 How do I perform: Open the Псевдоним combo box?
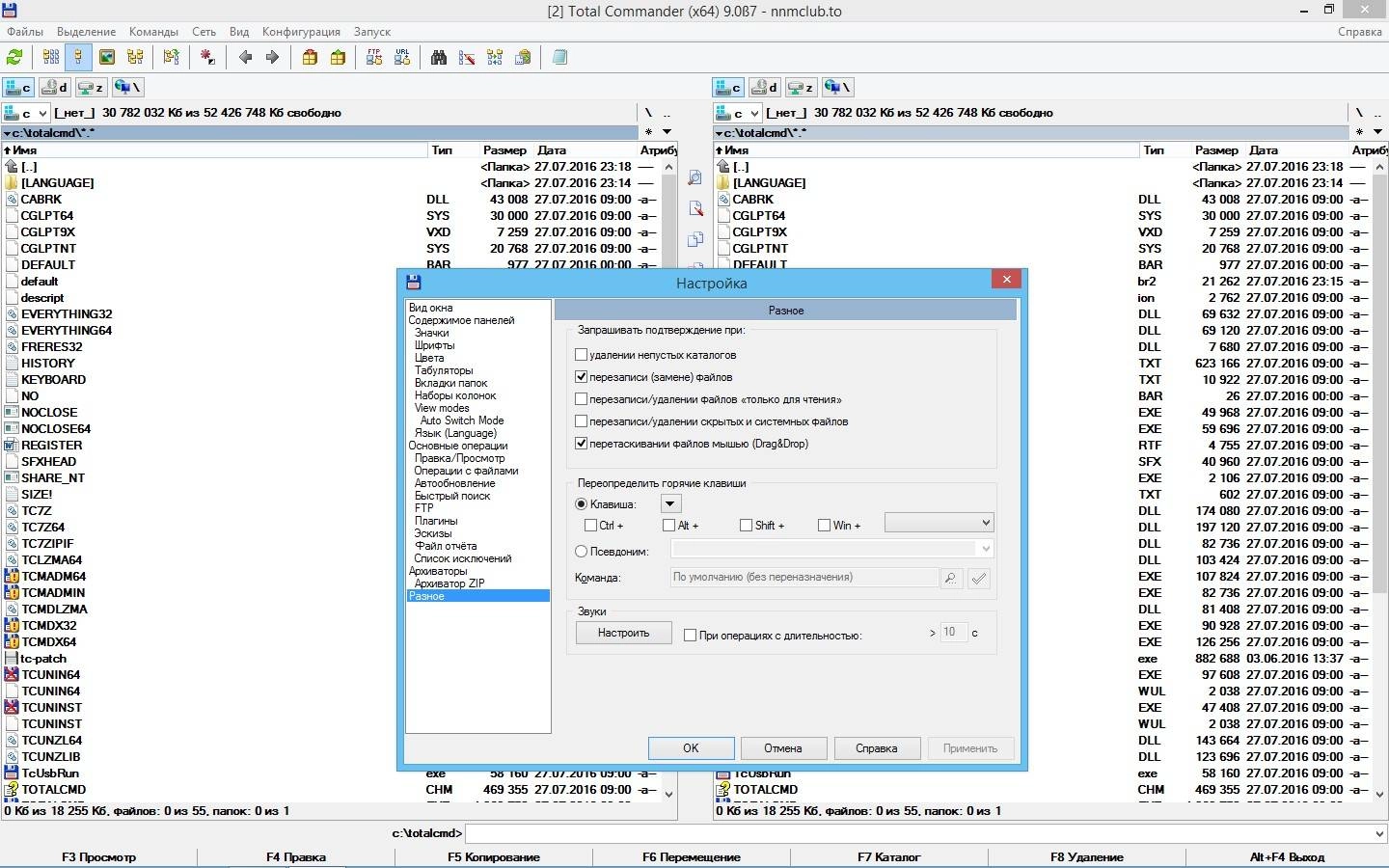click(x=831, y=550)
